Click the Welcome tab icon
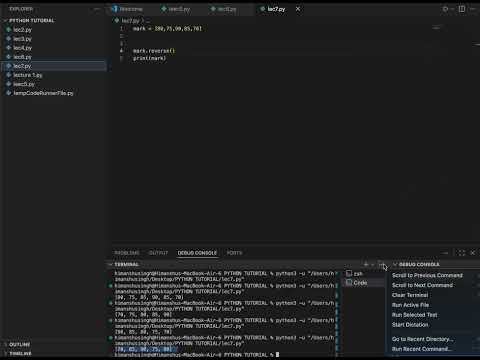Image resolution: width=480 pixels, height=360 pixels. (x=115, y=9)
